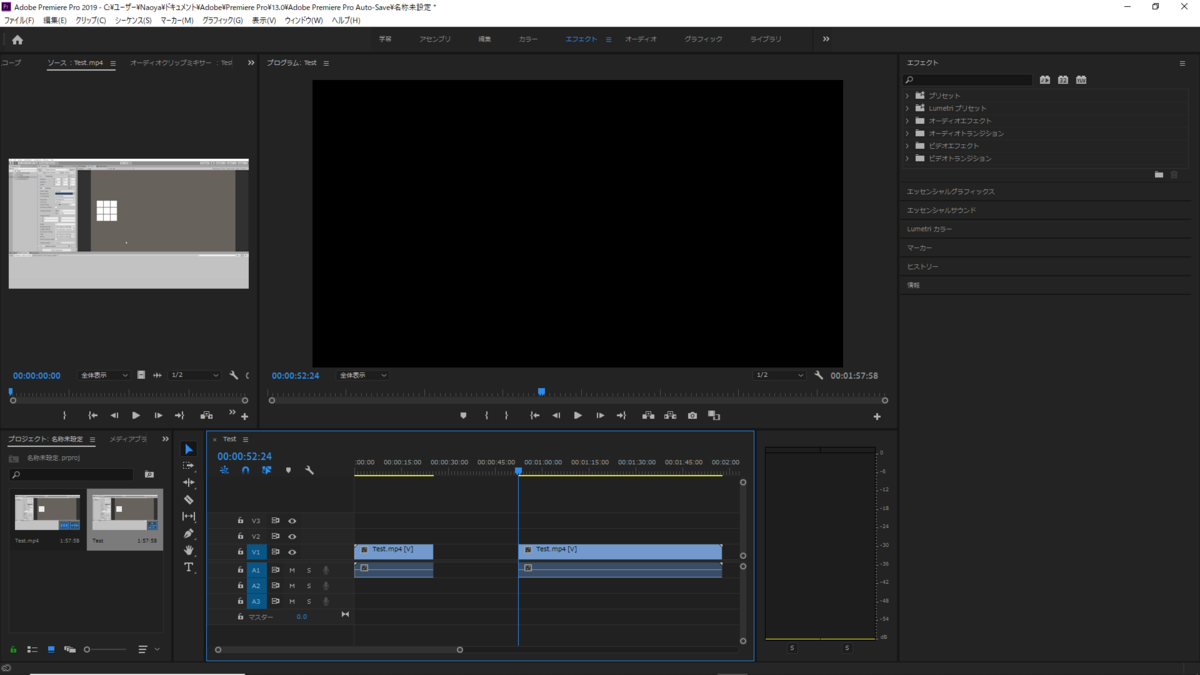The height and width of the screenshot is (675, 1200).
Task: Open the シーケンス(S) menu
Action: 133,20
